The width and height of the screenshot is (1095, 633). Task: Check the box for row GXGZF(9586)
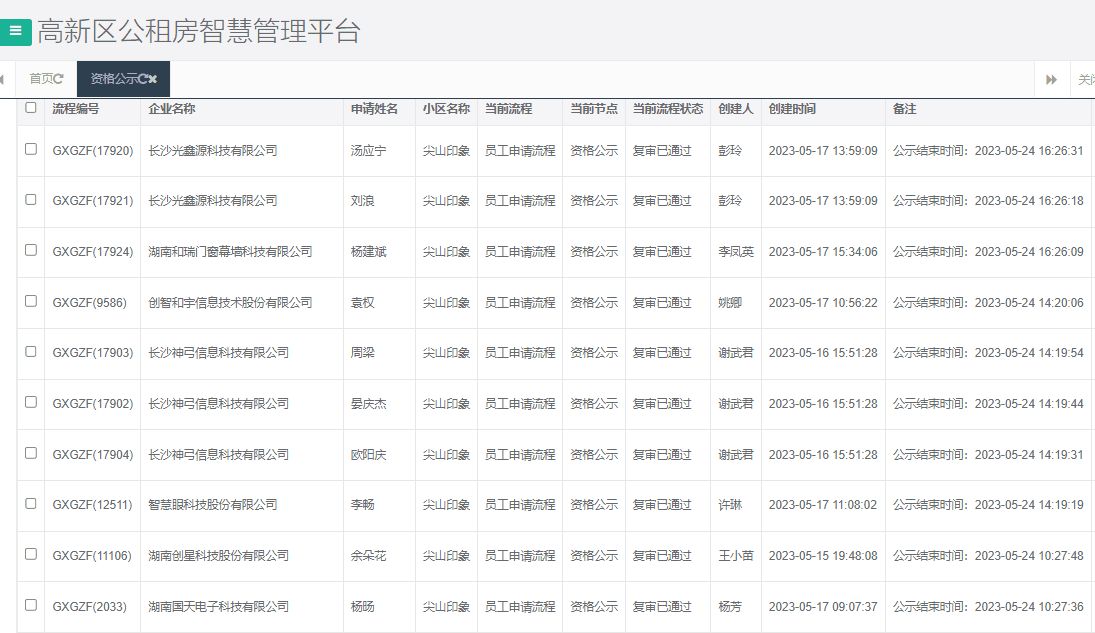pyautogui.click(x=31, y=302)
